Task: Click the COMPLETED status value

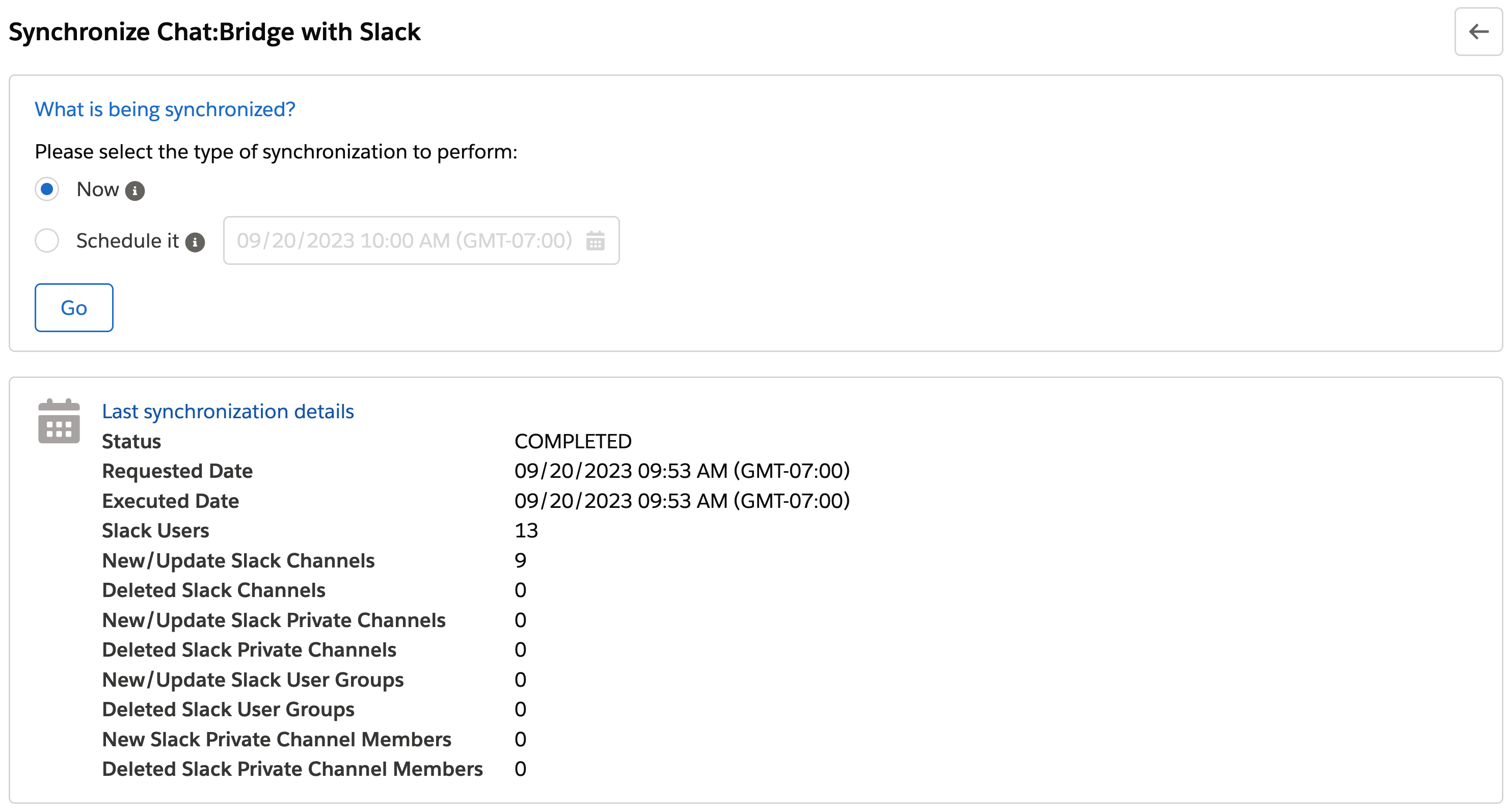Action: [573, 441]
